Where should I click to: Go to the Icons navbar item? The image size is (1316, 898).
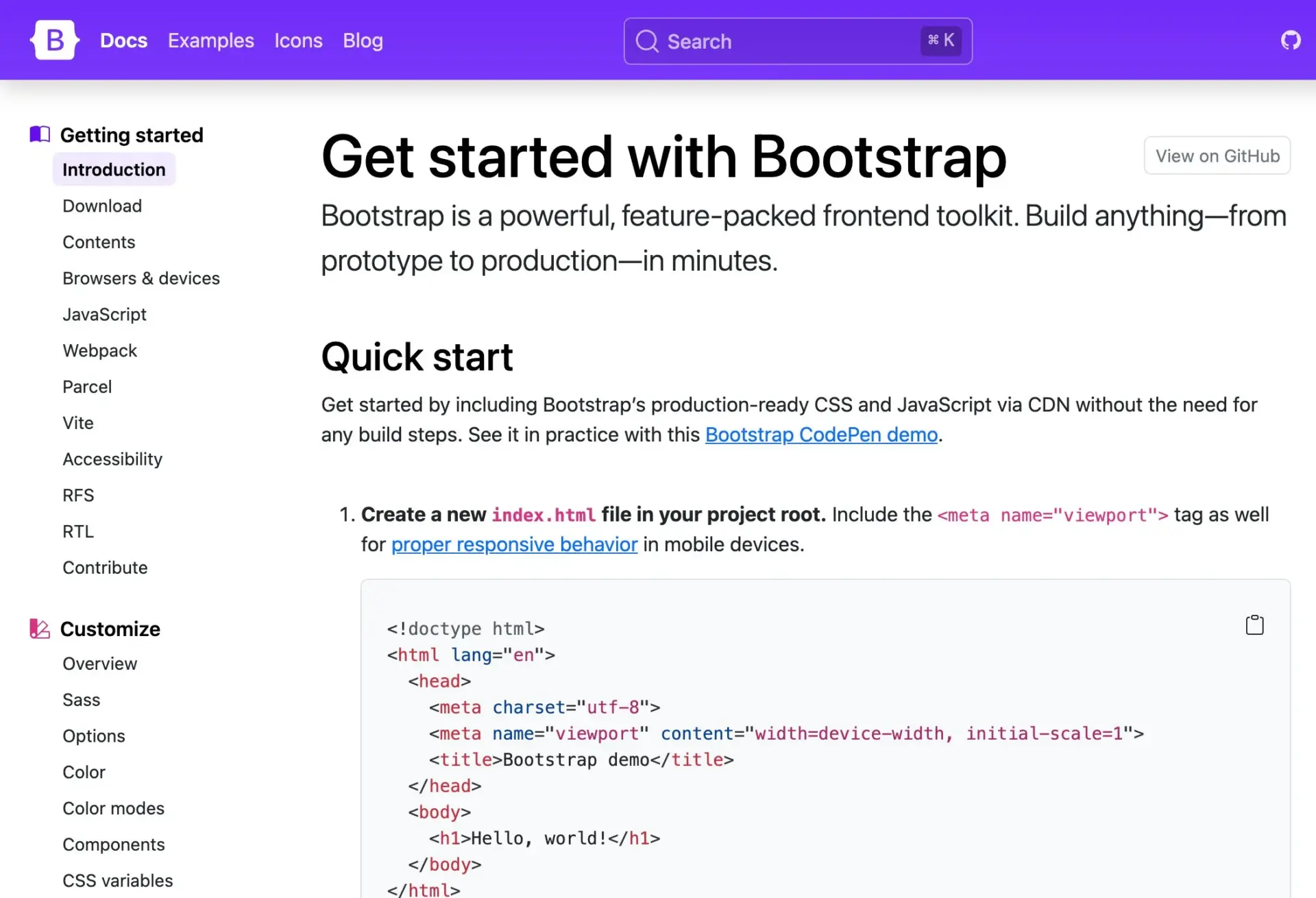(x=298, y=40)
